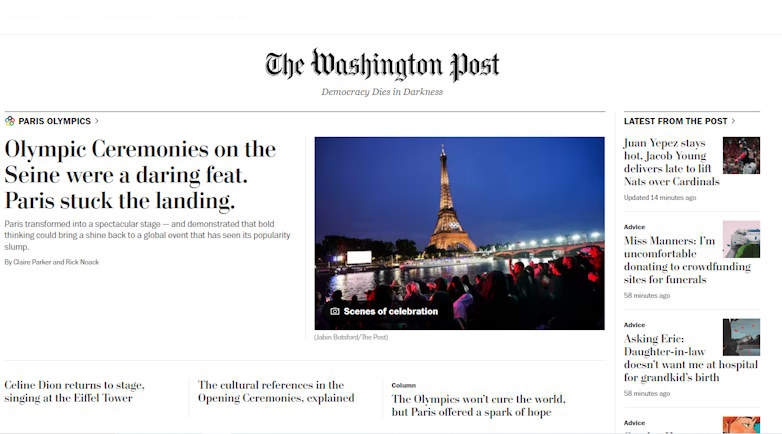Image resolution: width=782 pixels, height=434 pixels.
Task: Read Asking Eric daughter-in-law hospital column
Action: tap(690, 358)
